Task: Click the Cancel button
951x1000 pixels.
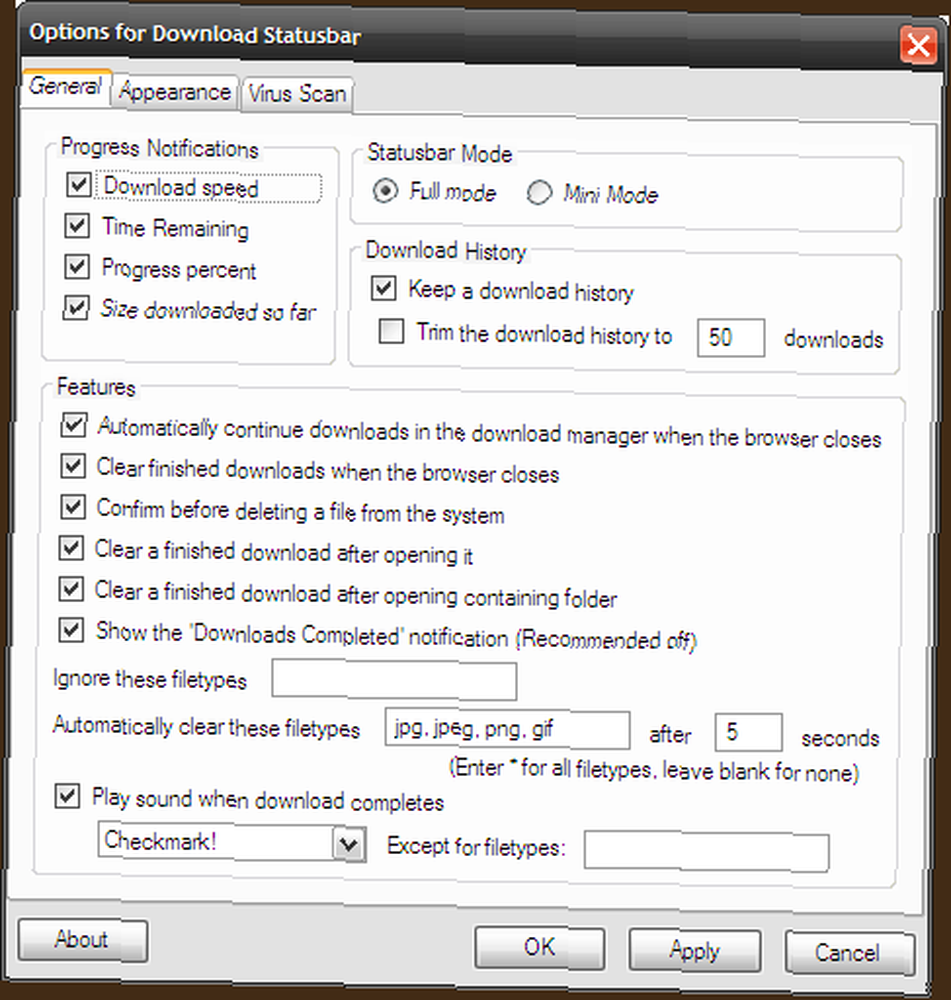Action: pos(850,953)
